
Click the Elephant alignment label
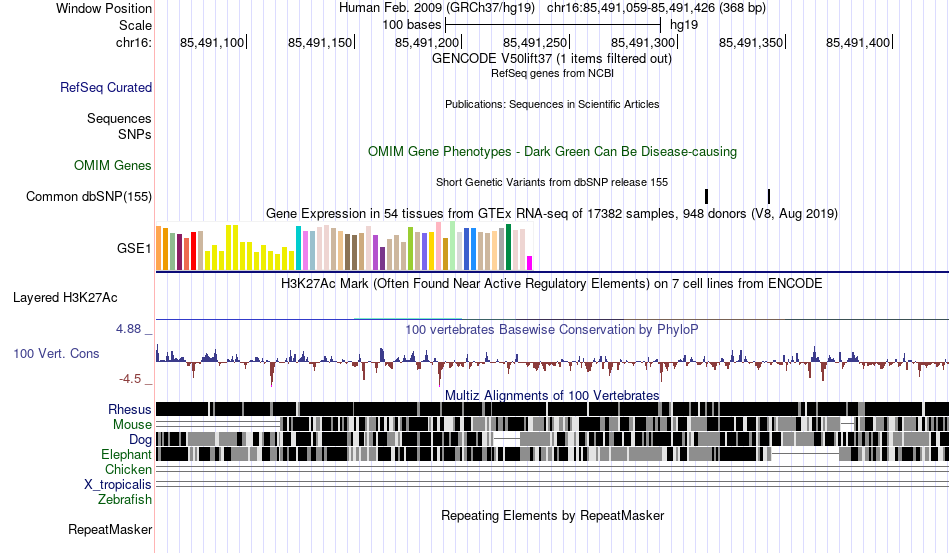tap(126, 454)
